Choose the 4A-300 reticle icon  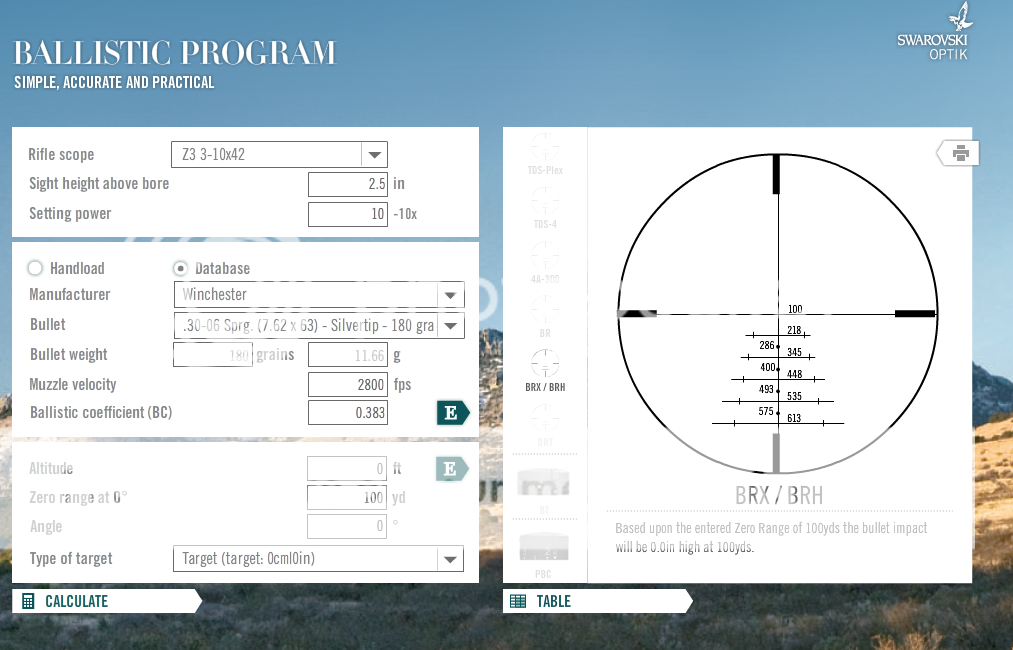(x=545, y=256)
